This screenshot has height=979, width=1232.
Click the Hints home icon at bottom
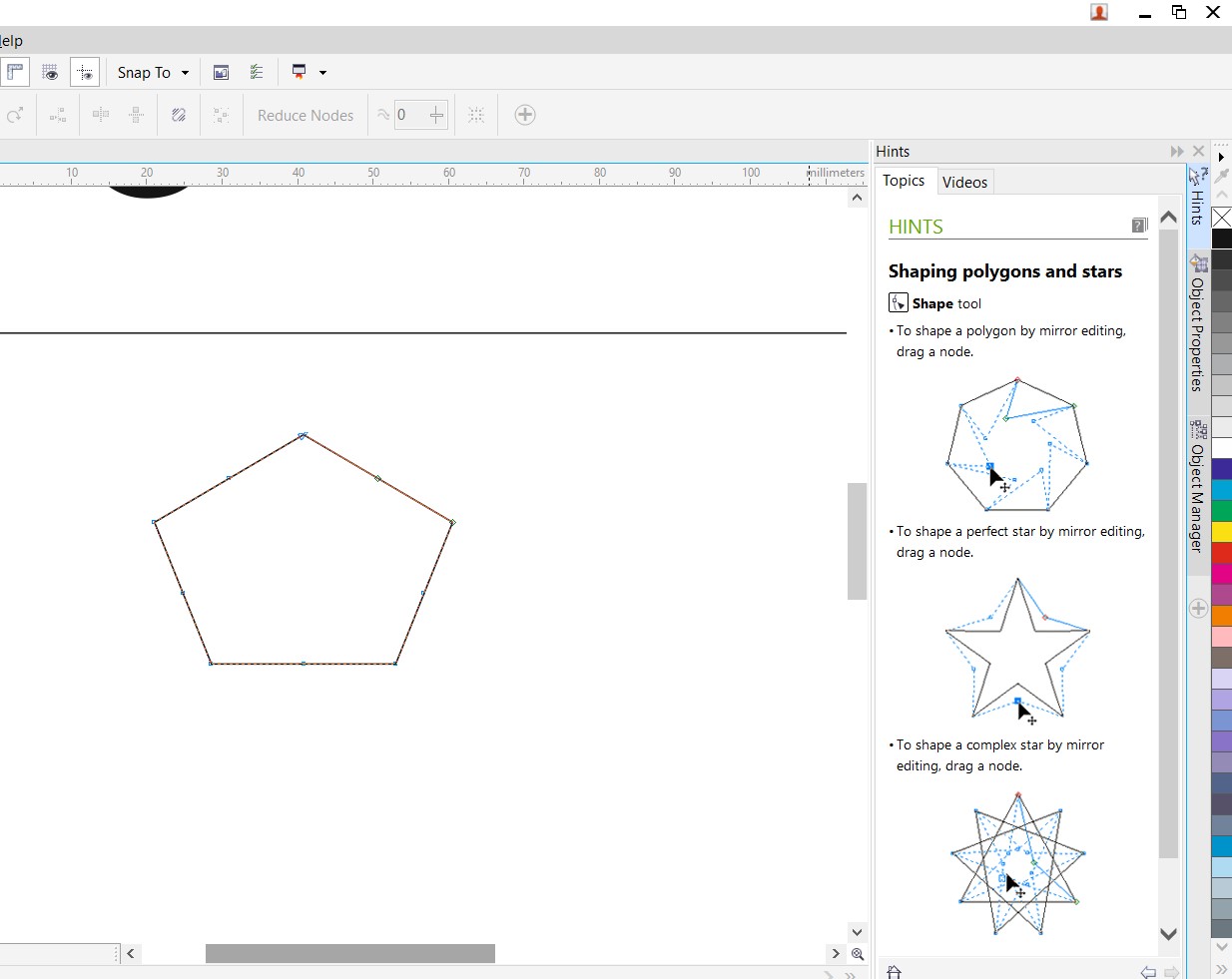(894, 972)
